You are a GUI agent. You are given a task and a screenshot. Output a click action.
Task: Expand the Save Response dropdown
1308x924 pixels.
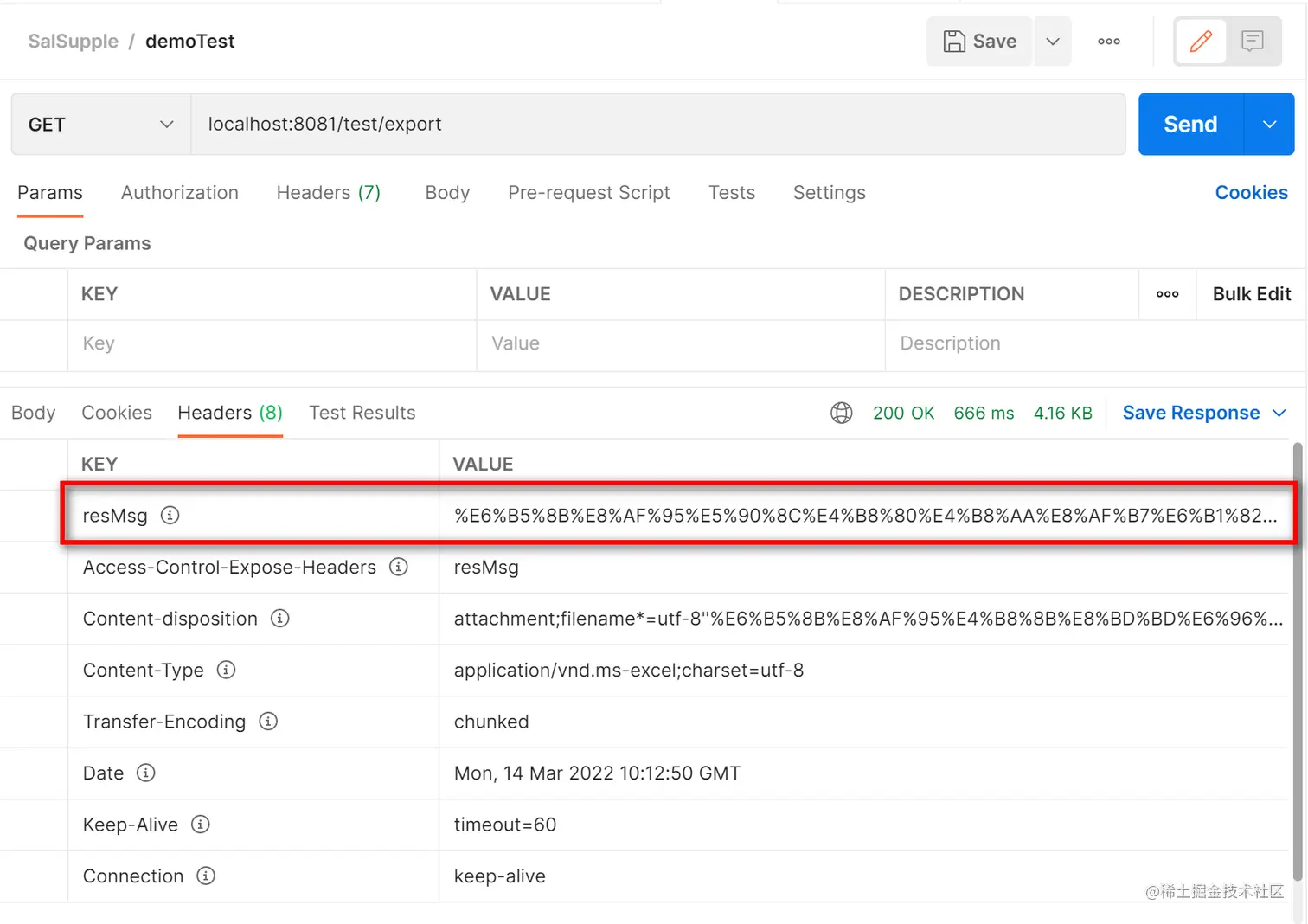[x=1279, y=414]
